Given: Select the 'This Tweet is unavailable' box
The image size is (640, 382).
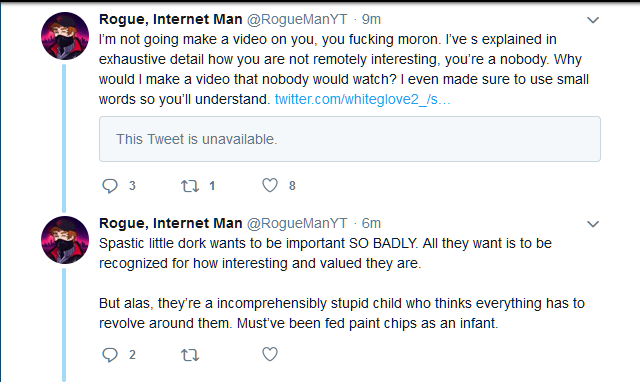Looking at the screenshot, I should click(350, 139).
